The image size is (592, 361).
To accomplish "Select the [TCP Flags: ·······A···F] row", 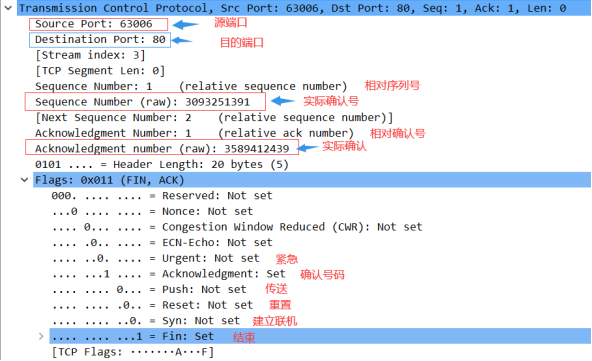I will [133, 352].
